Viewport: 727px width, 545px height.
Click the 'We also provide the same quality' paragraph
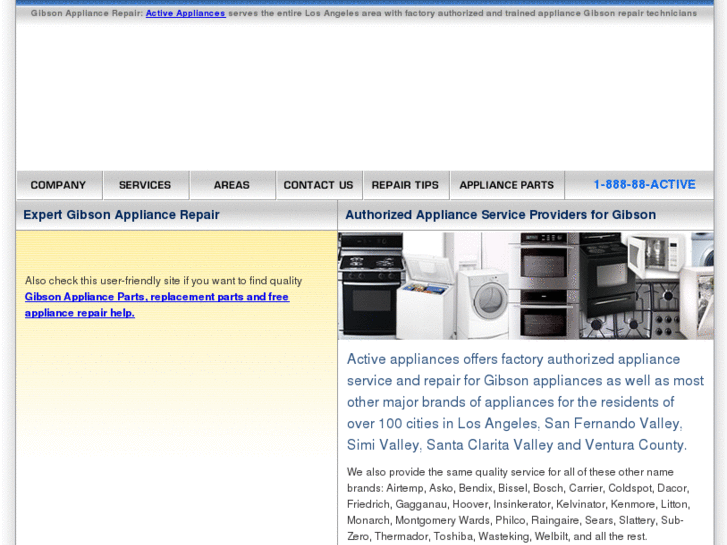(518, 504)
